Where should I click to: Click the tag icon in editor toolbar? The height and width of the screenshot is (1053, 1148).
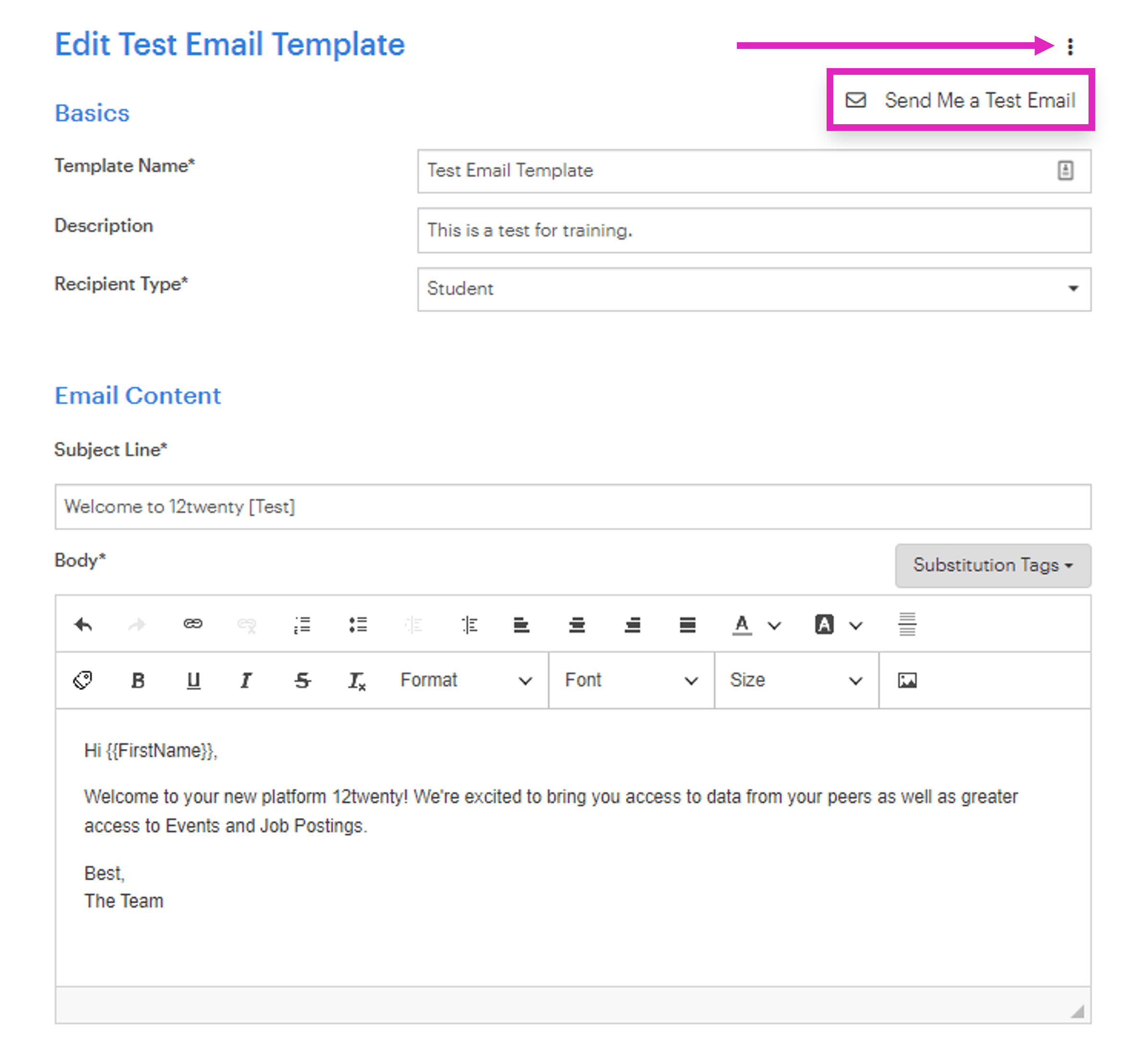[x=83, y=680]
